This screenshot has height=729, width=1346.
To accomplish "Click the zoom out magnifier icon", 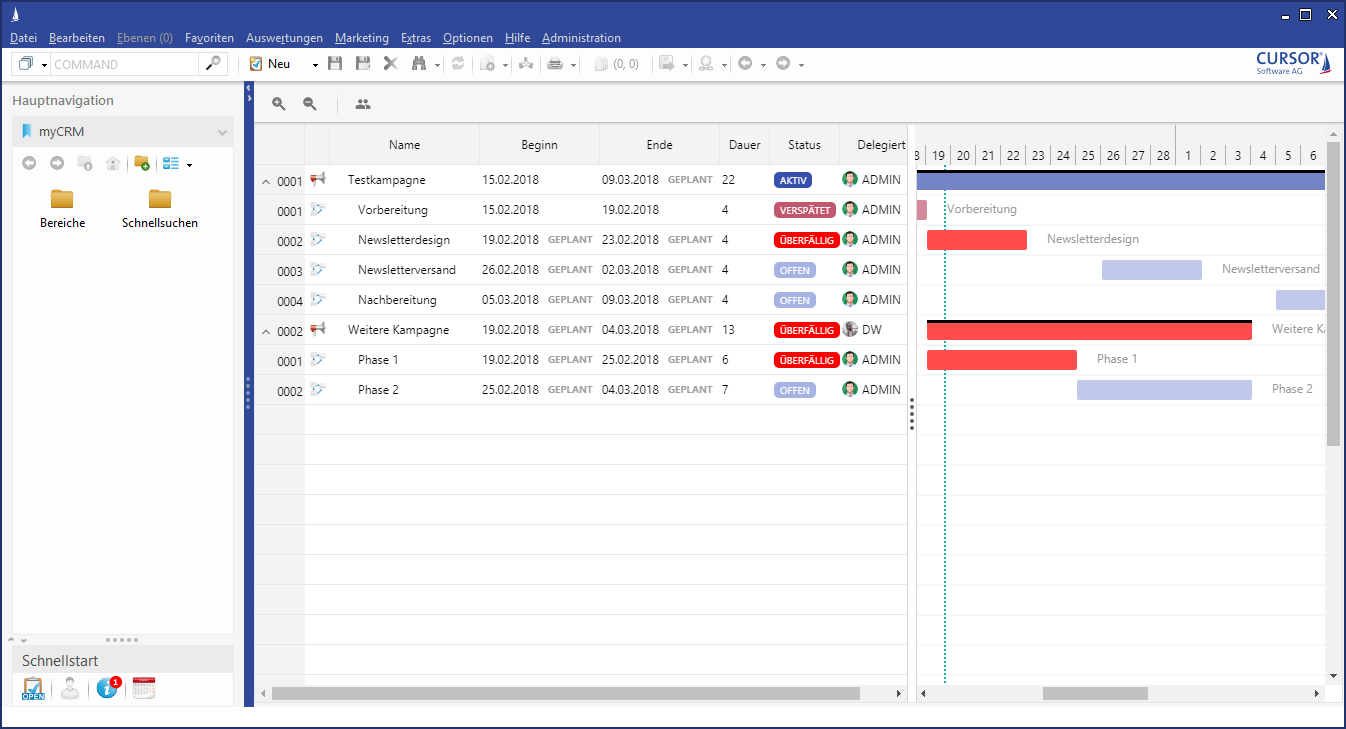I will 310,104.
